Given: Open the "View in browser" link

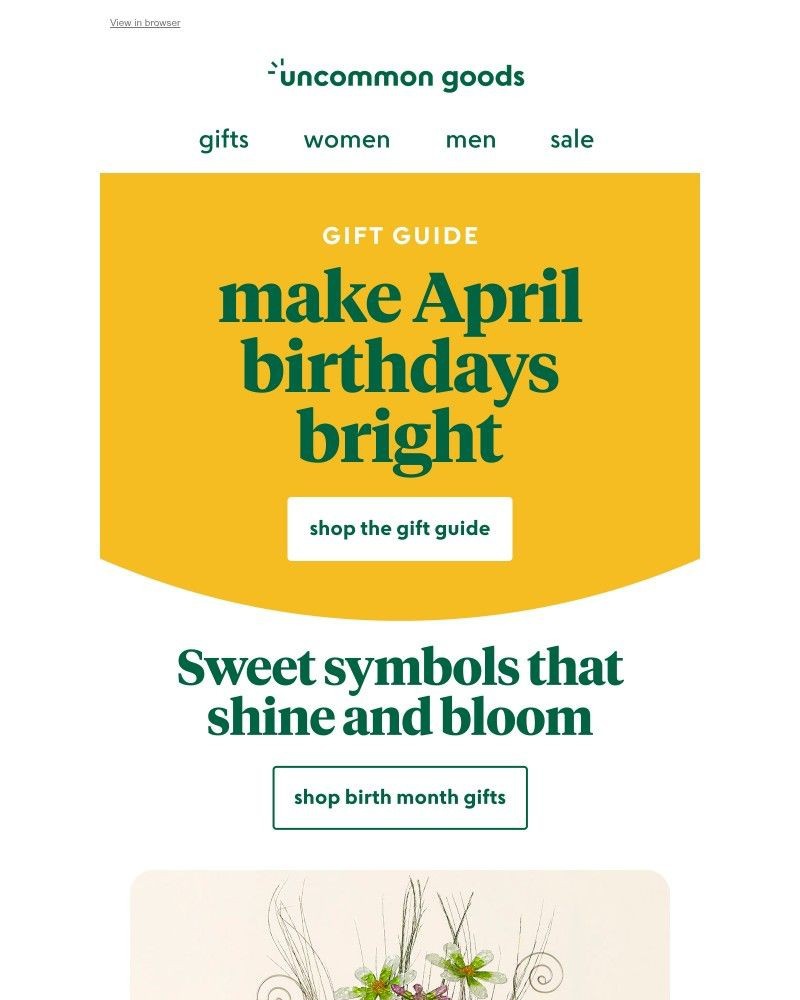Looking at the screenshot, I should click(144, 22).
